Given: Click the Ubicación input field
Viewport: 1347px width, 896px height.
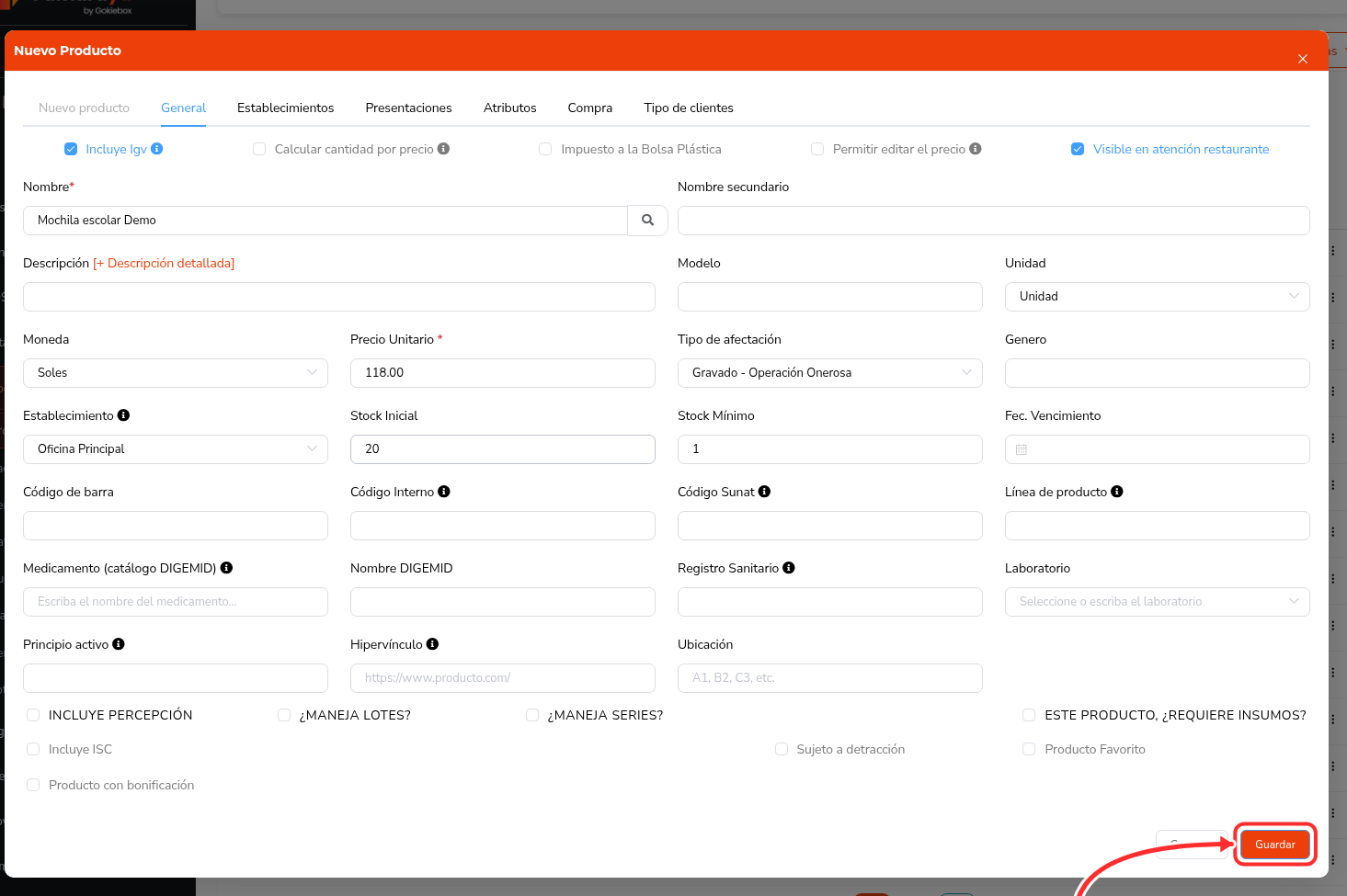Looking at the screenshot, I should click(x=830, y=678).
